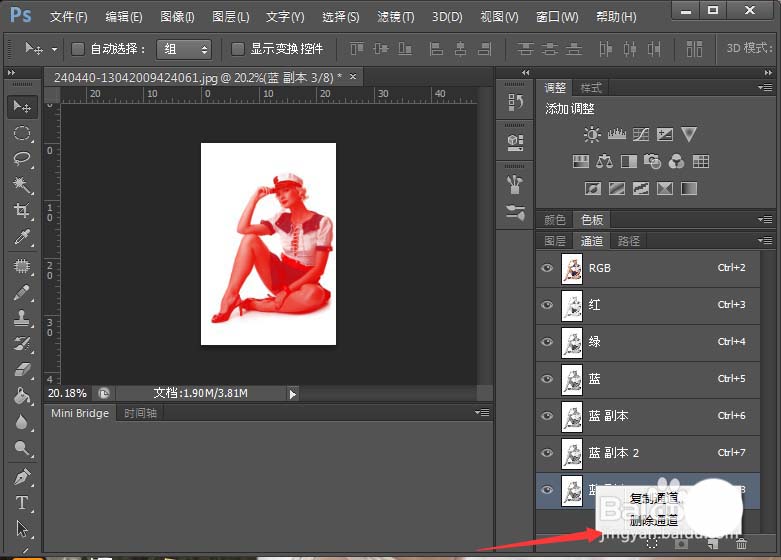Viewport: 781px width, 560px height.
Task: Select the Clone Stamp tool
Action: tap(22, 318)
